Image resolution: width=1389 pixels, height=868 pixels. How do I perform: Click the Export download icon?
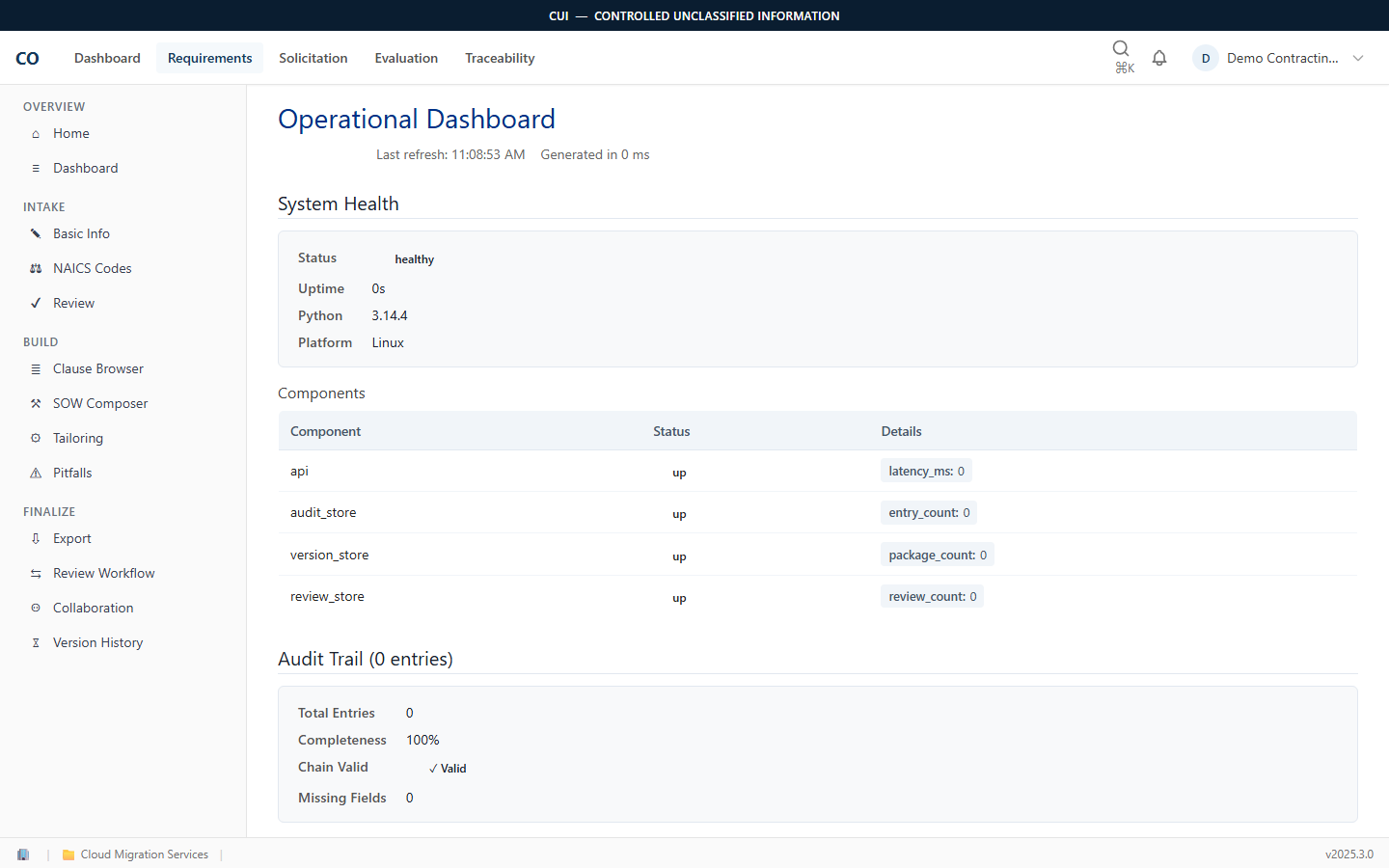[36, 539]
